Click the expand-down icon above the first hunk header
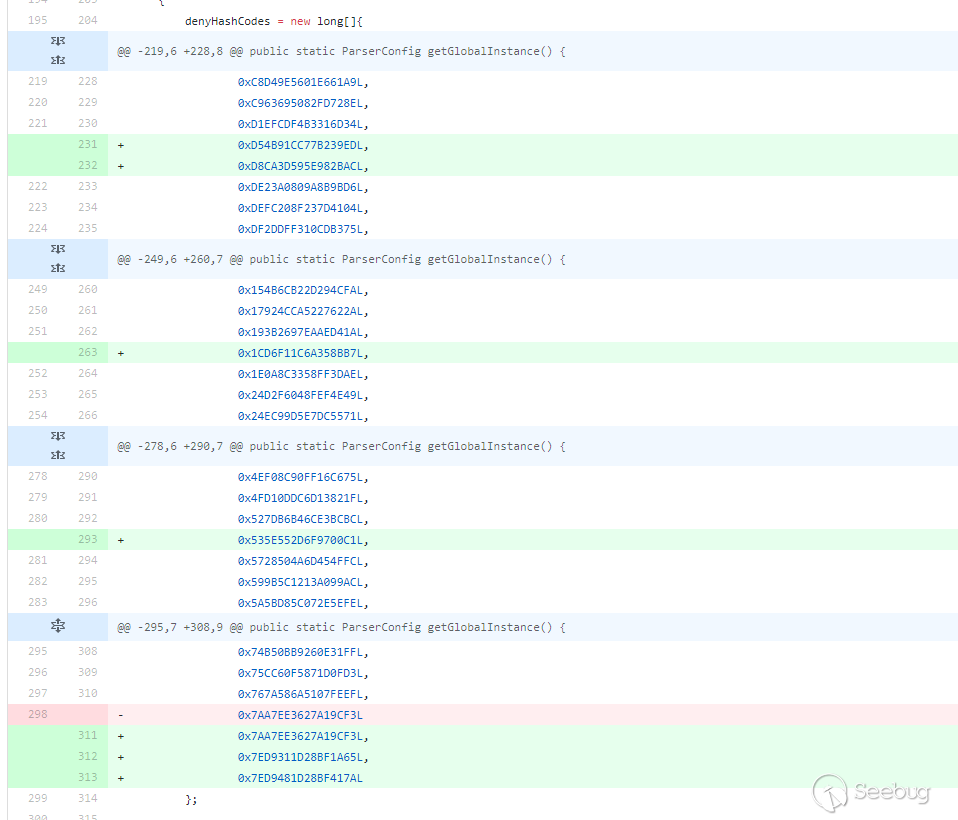The image size is (958, 820). (57, 40)
